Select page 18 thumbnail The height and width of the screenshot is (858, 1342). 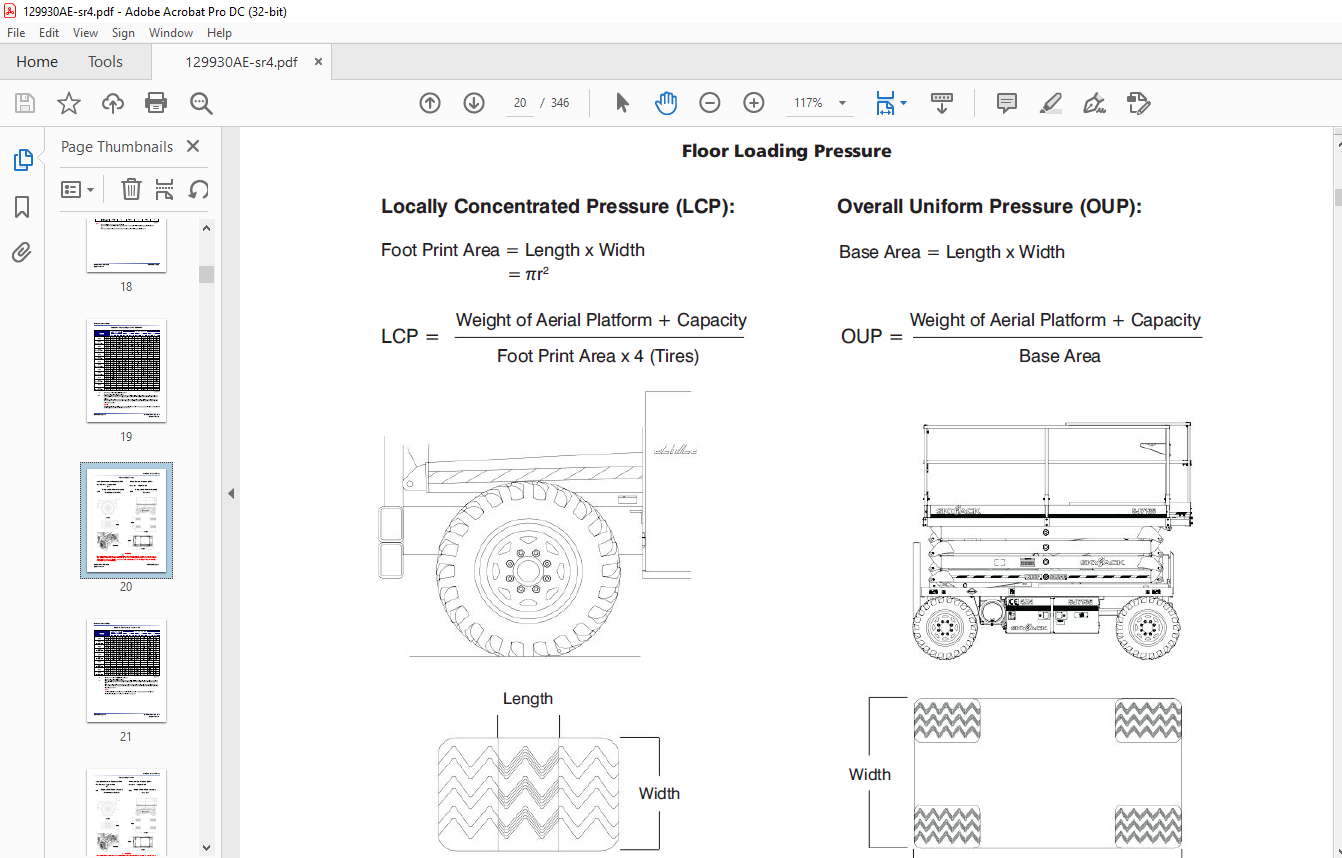[126, 245]
